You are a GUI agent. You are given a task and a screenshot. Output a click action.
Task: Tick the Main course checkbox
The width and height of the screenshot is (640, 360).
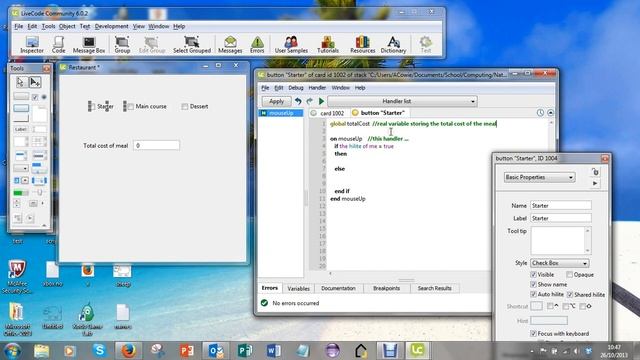[x=131, y=107]
